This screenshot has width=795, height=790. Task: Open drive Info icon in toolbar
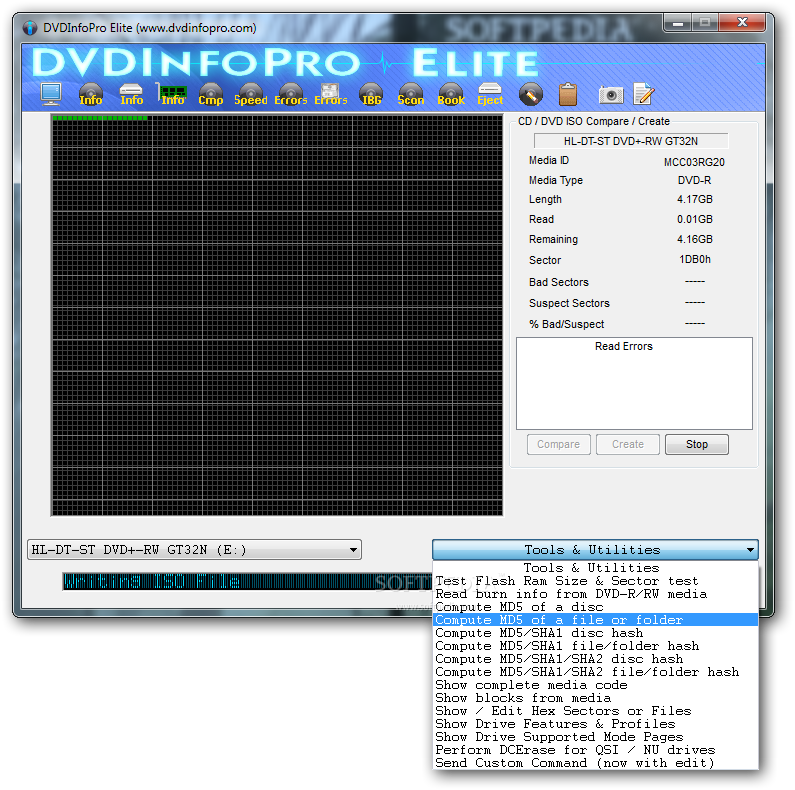pyautogui.click(x=131, y=94)
